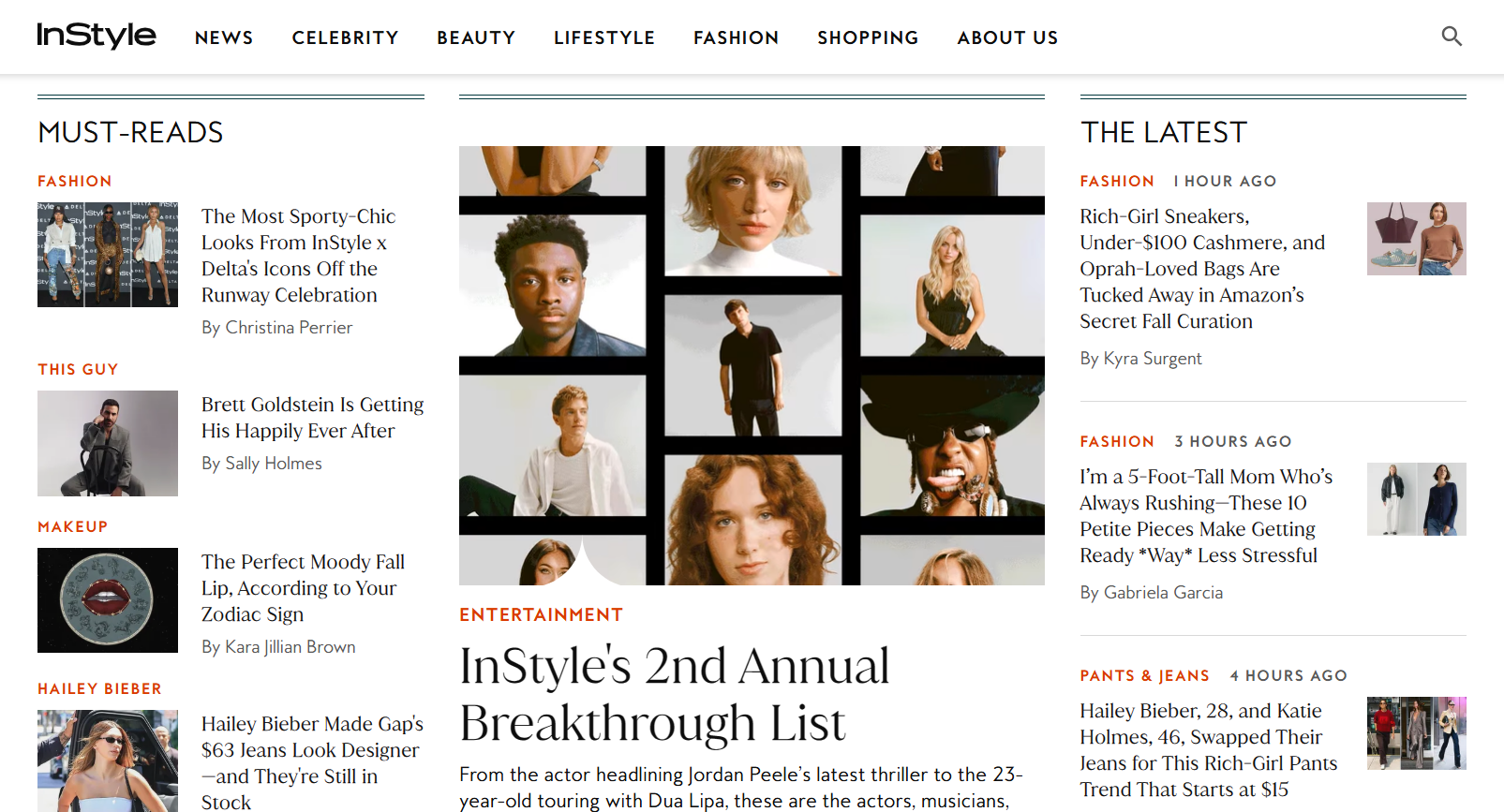The height and width of the screenshot is (812, 1504).
Task: Open Hailey Bieber sunglasses photo thumbnail
Action: pos(108,760)
